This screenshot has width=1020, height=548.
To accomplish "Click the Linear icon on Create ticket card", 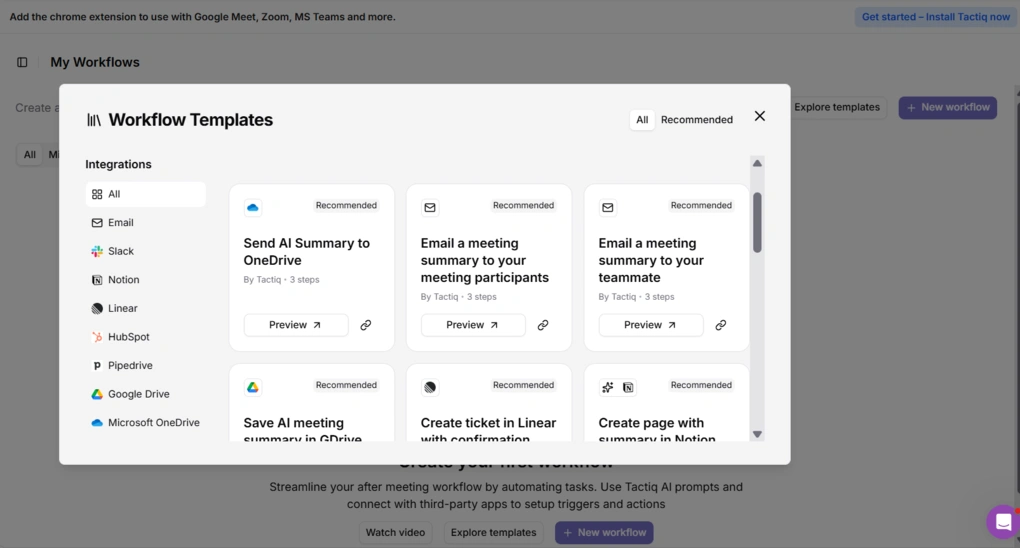I will point(430,387).
